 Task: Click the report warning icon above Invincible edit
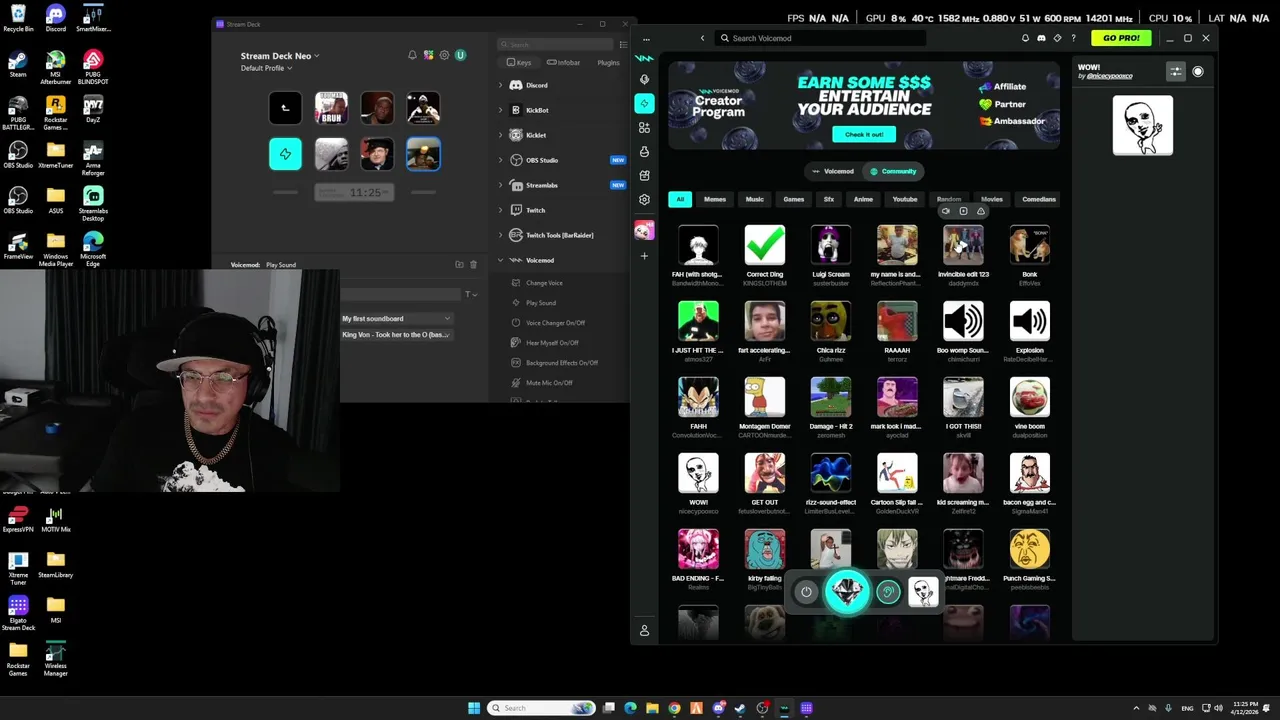point(981,211)
